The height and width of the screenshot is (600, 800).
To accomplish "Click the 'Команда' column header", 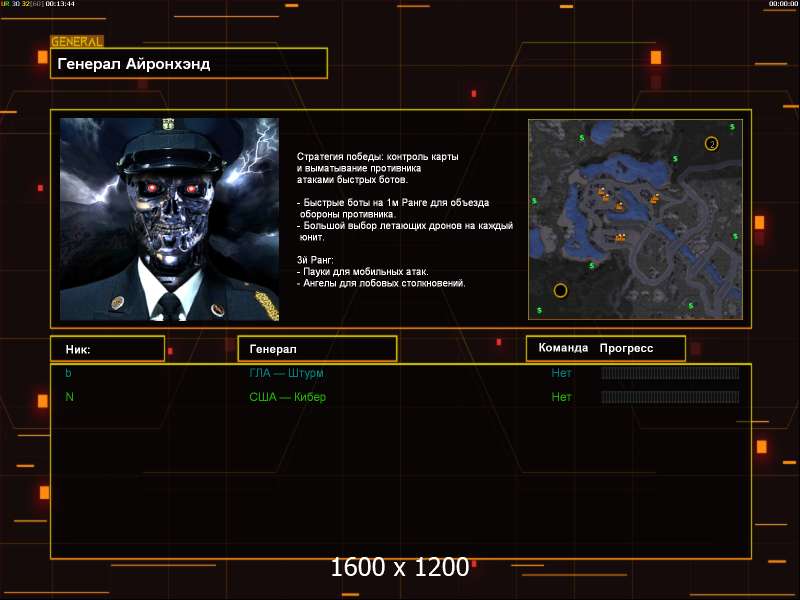I will click(x=563, y=348).
